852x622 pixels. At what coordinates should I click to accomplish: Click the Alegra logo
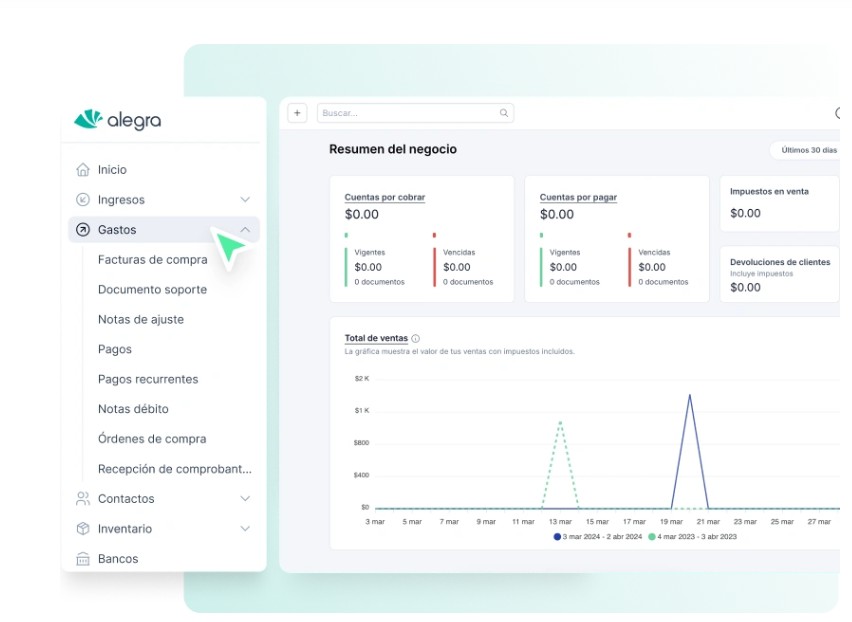[x=117, y=120]
